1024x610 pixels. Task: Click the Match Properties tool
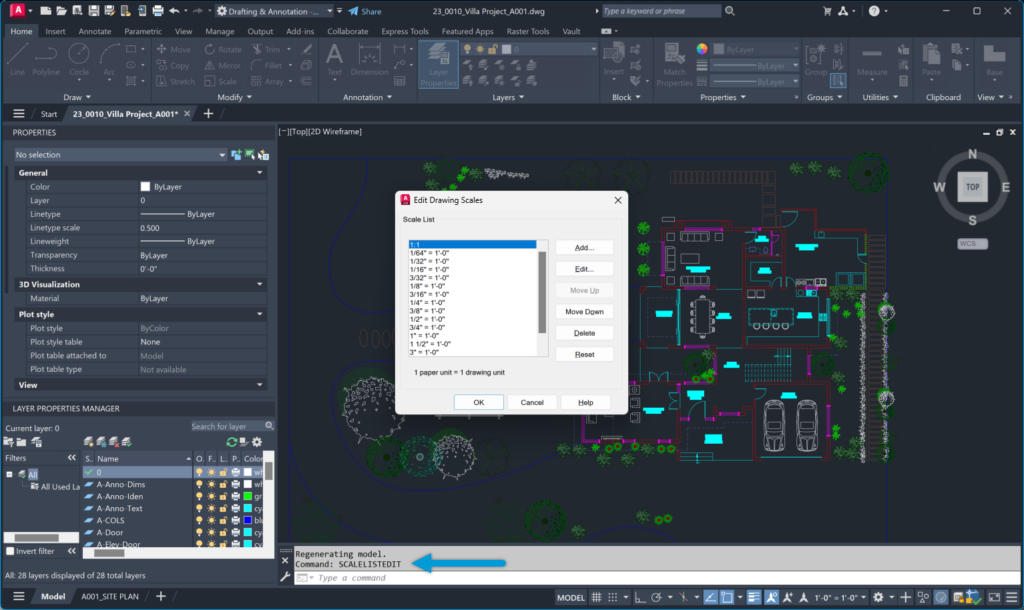click(x=675, y=62)
